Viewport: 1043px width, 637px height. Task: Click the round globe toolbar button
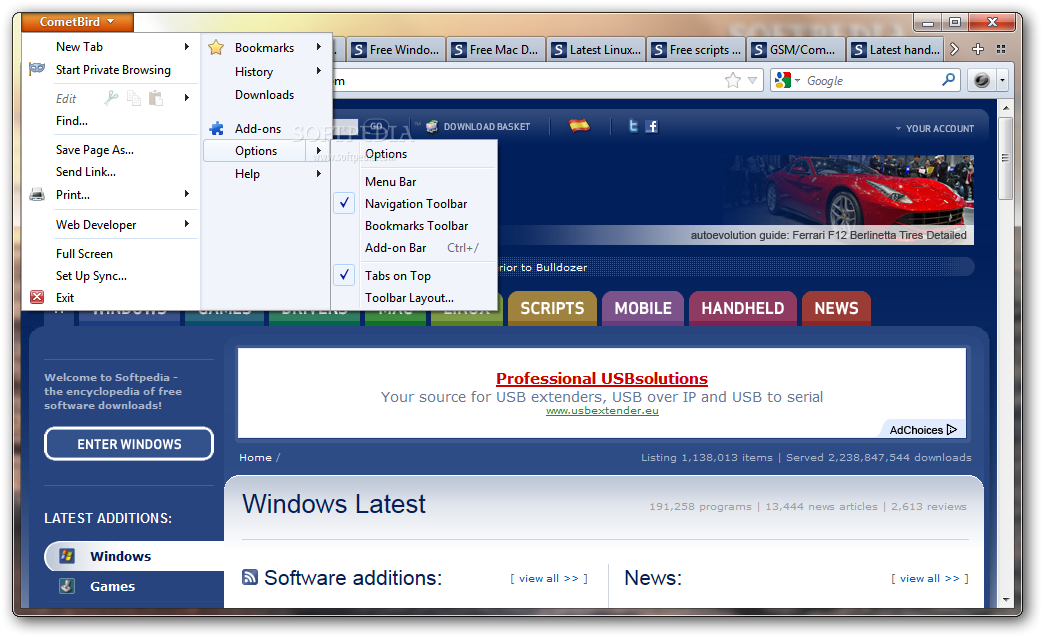click(982, 80)
